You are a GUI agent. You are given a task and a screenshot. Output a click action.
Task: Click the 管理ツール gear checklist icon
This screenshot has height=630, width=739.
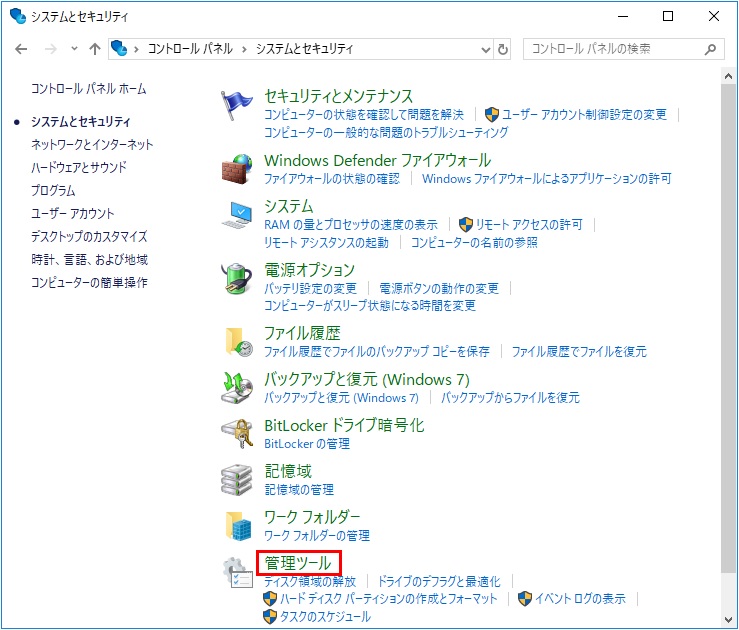(x=238, y=572)
